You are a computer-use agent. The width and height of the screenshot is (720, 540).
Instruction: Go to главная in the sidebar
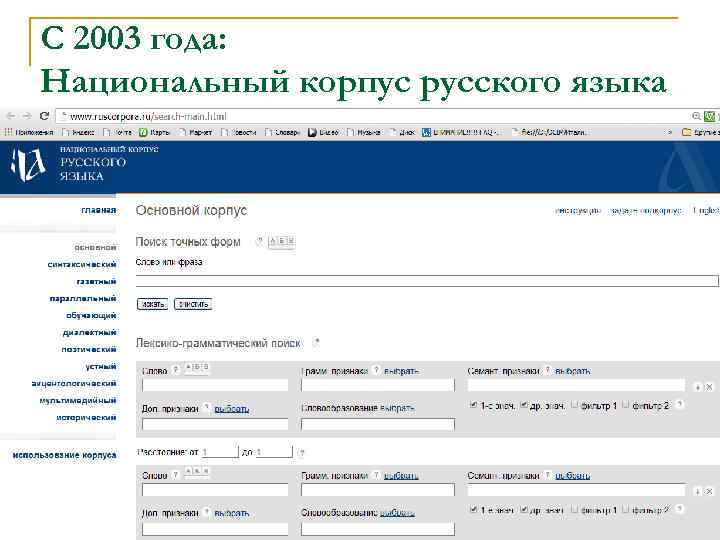(x=99, y=210)
